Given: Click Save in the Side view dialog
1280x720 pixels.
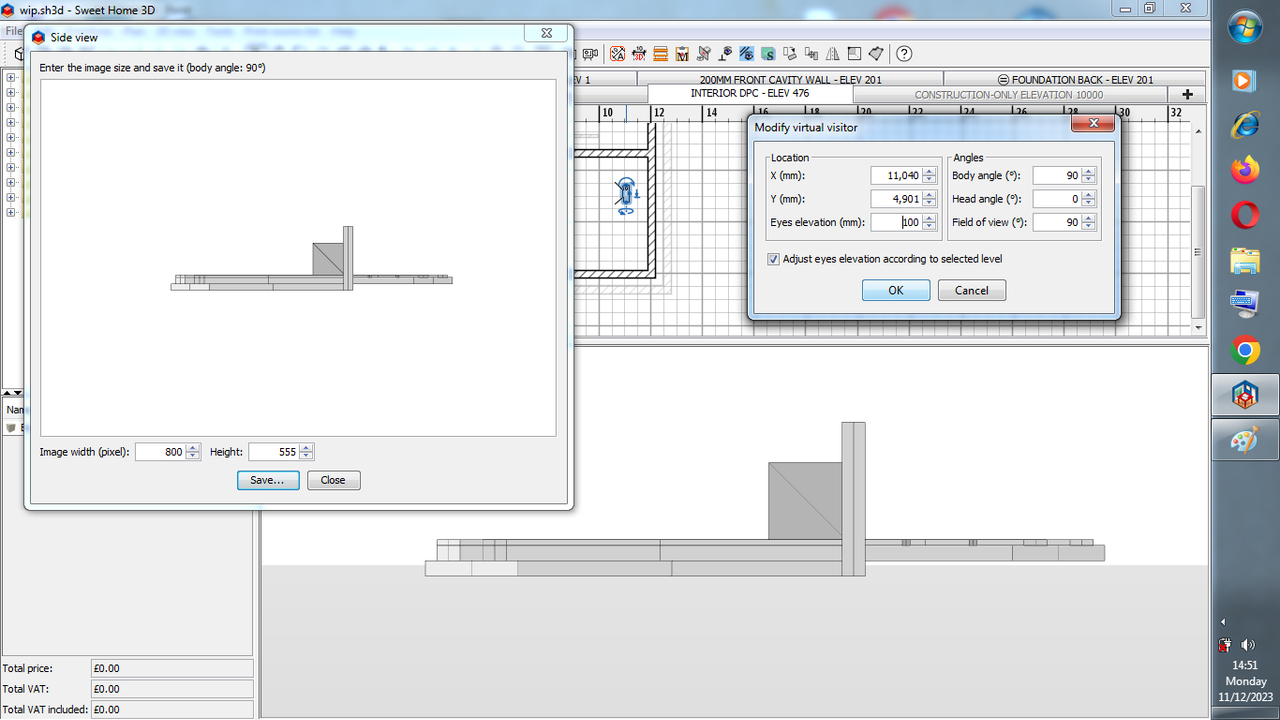Looking at the screenshot, I should click(267, 480).
